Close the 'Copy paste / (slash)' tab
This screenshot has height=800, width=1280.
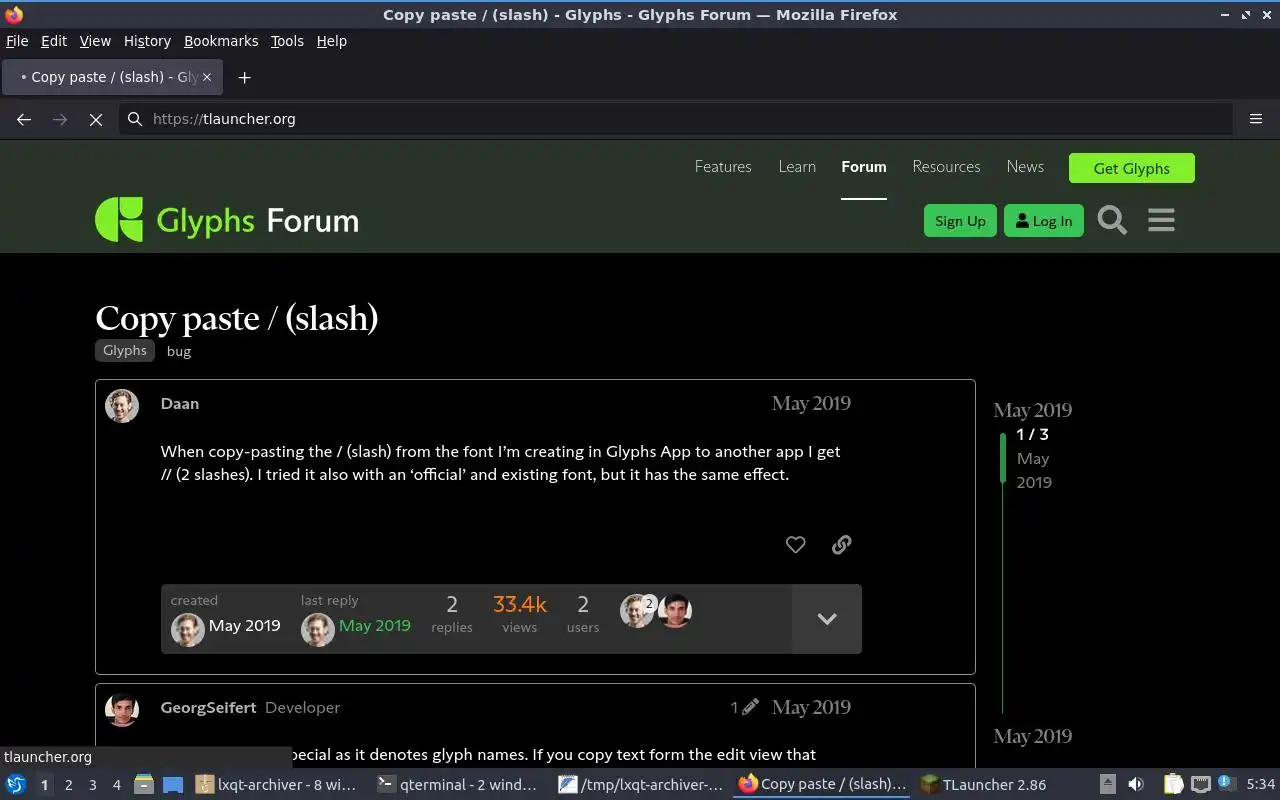pyautogui.click(x=207, y=77)
